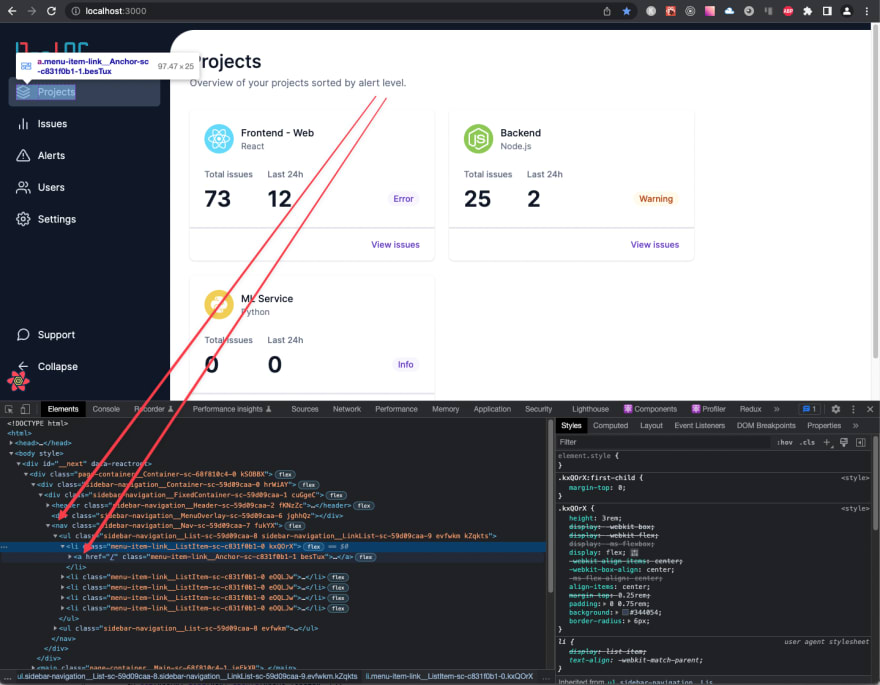
Task: Show more DevTools tabs with chevron
Action: click(x=777, y=410)
